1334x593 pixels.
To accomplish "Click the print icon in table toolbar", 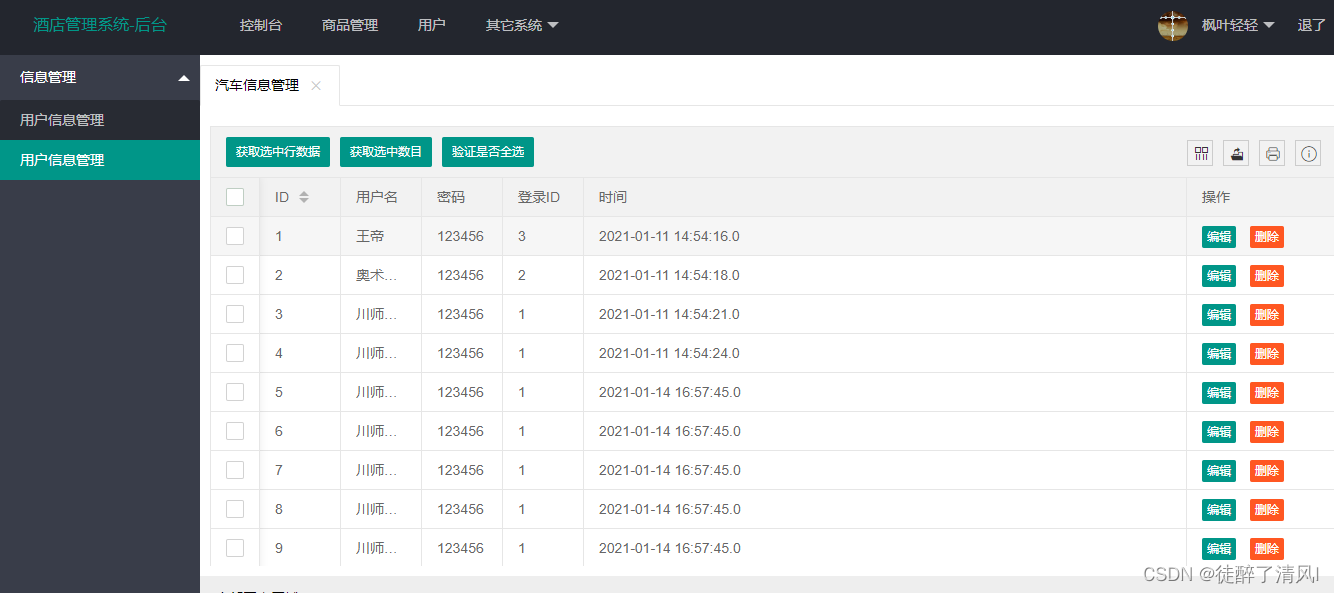I will coord(1272,153).
